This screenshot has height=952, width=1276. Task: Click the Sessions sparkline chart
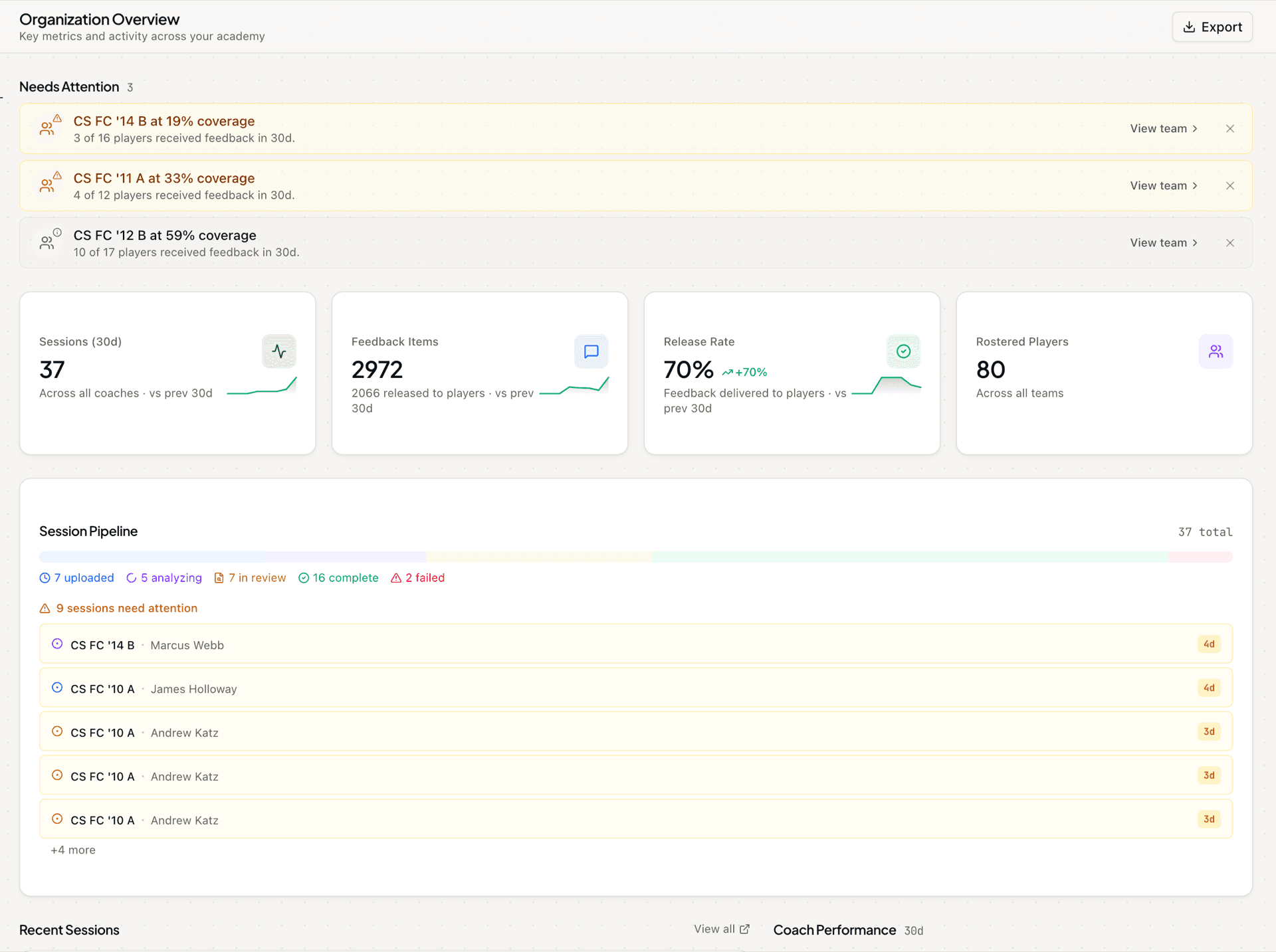click(x=262, y=386)
